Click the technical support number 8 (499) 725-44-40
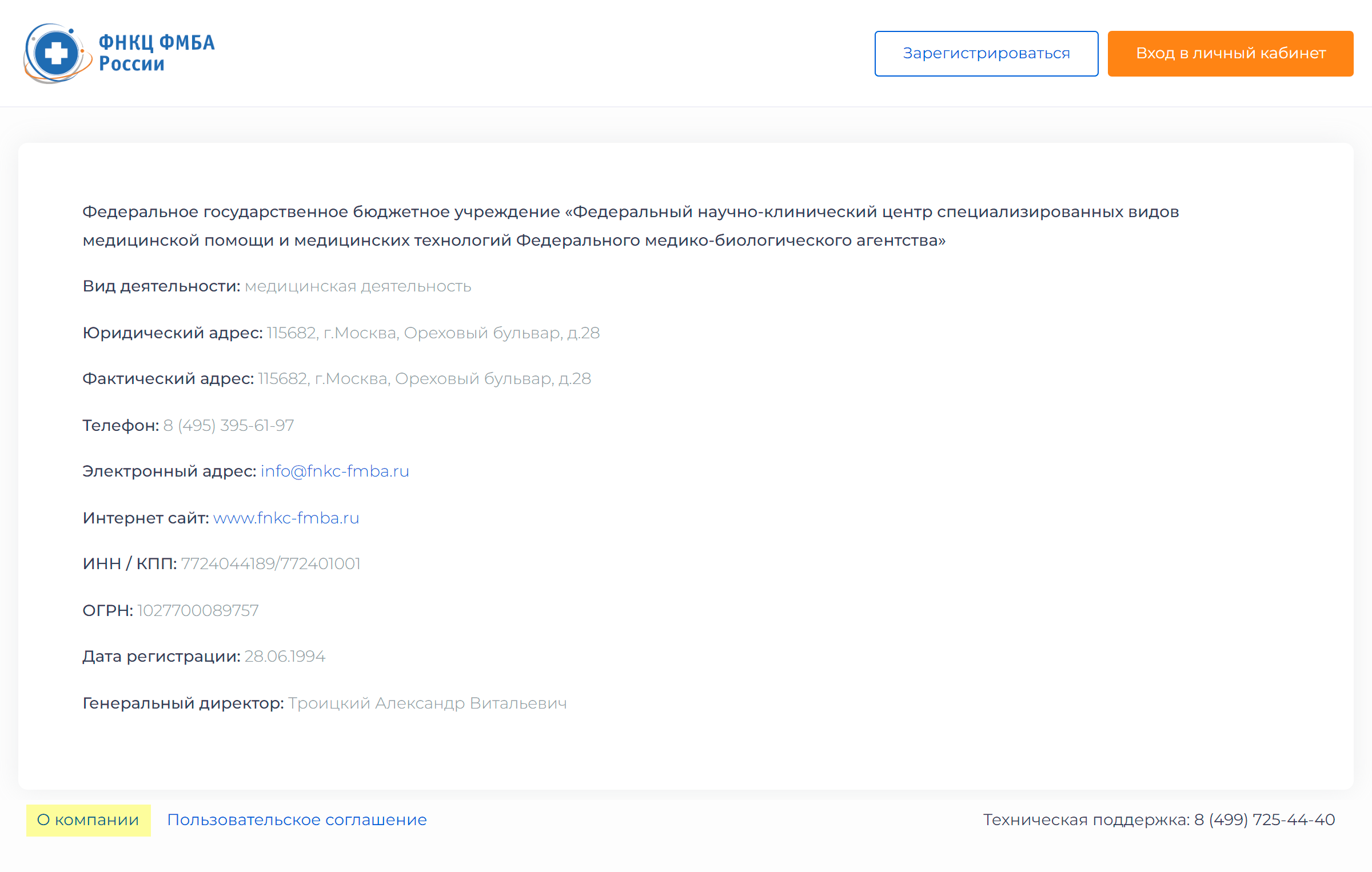 point(1265,820)
